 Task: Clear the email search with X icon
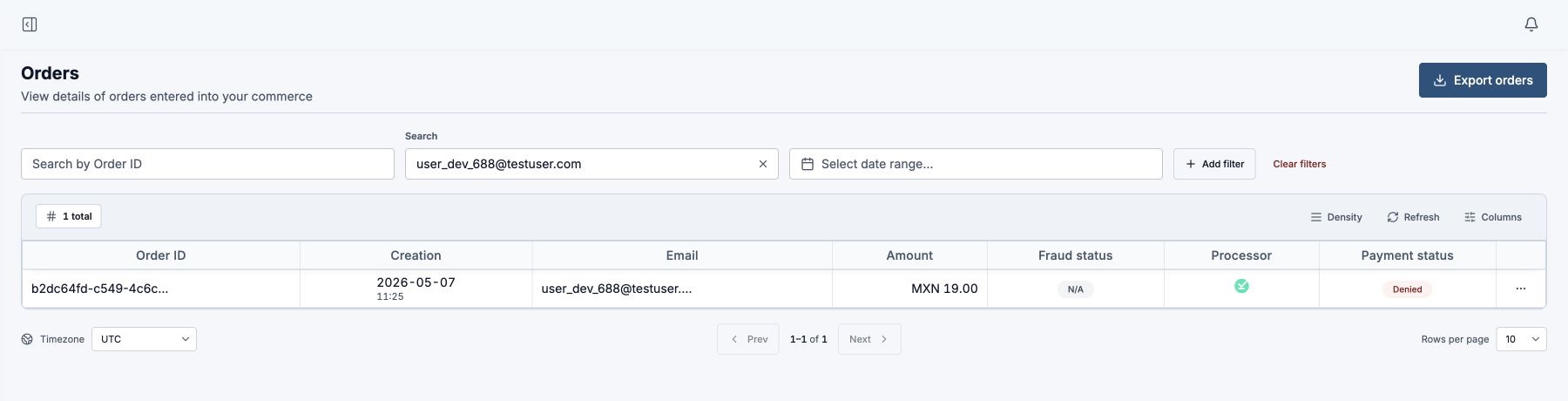763,164
